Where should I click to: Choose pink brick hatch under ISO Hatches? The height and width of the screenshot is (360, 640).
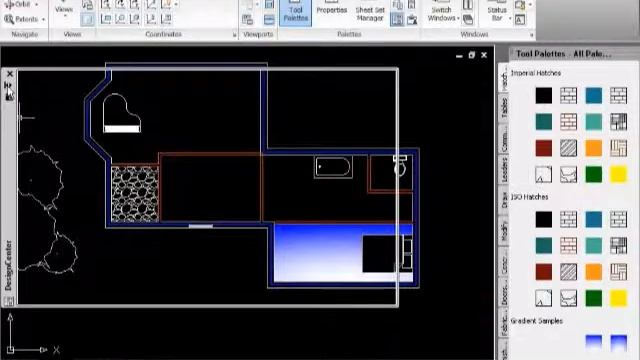point(568,246)
